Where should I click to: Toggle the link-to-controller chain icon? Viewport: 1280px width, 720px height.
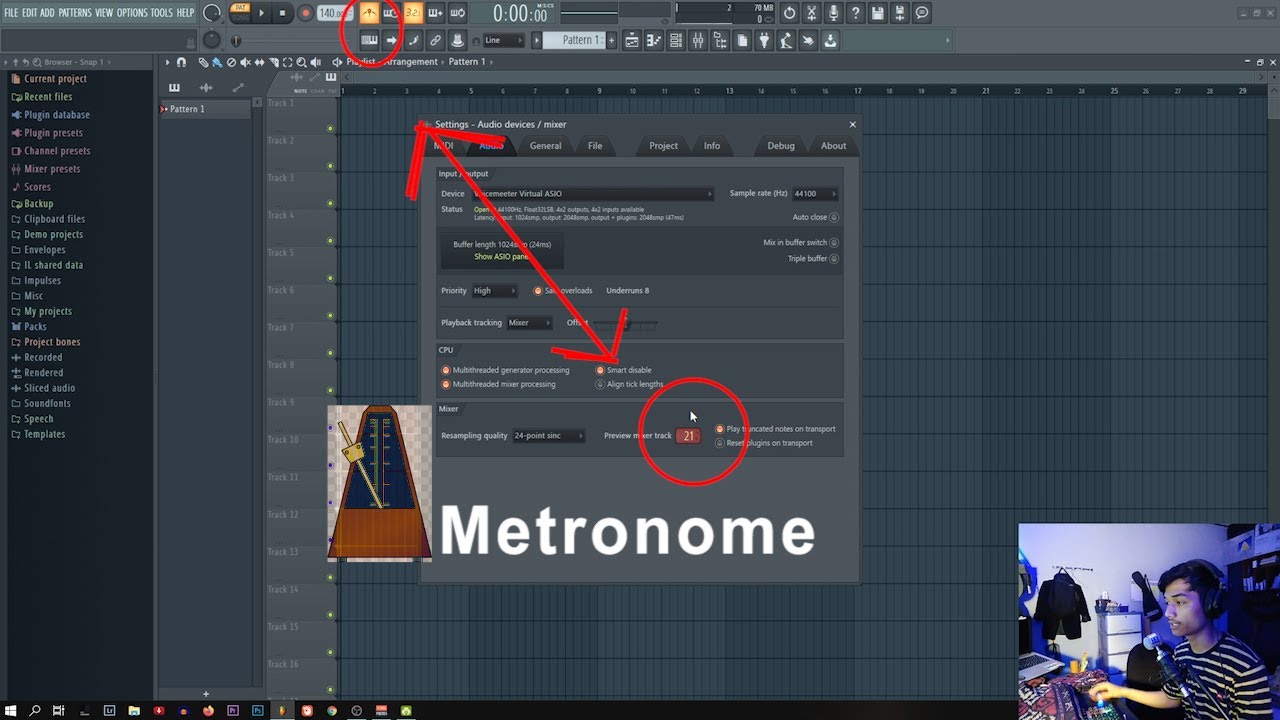coord(435,40)
